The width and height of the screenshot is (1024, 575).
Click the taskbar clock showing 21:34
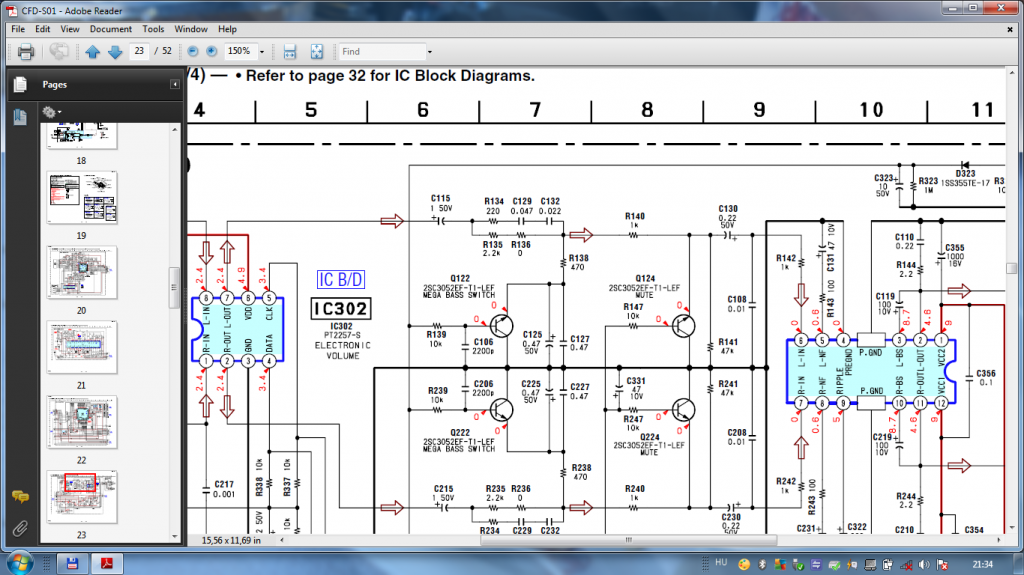(x=982, y=564)
